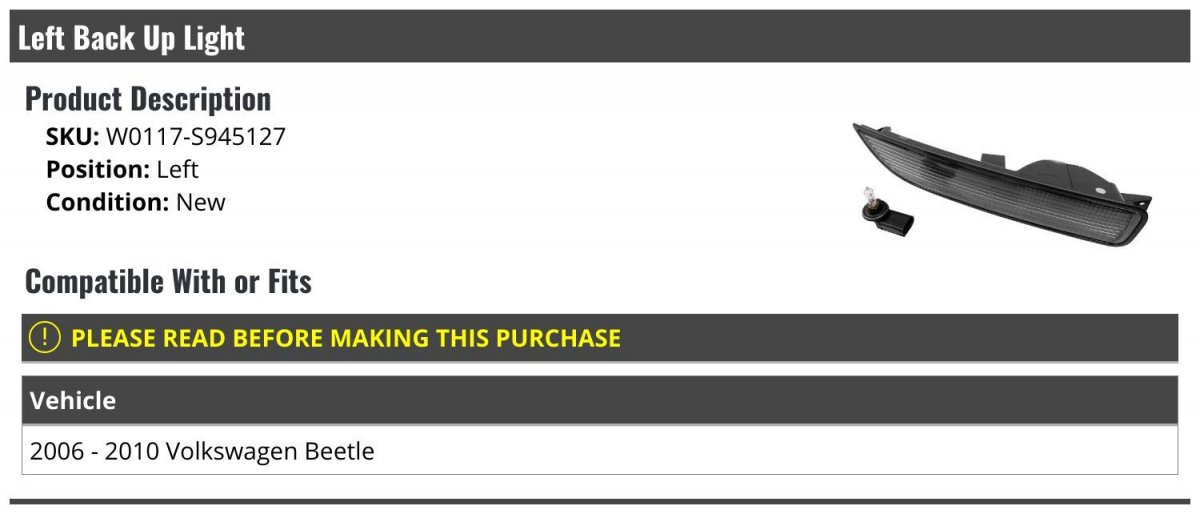Click the 'Condition:' label

pyautogui.click(x=107, y=202)
